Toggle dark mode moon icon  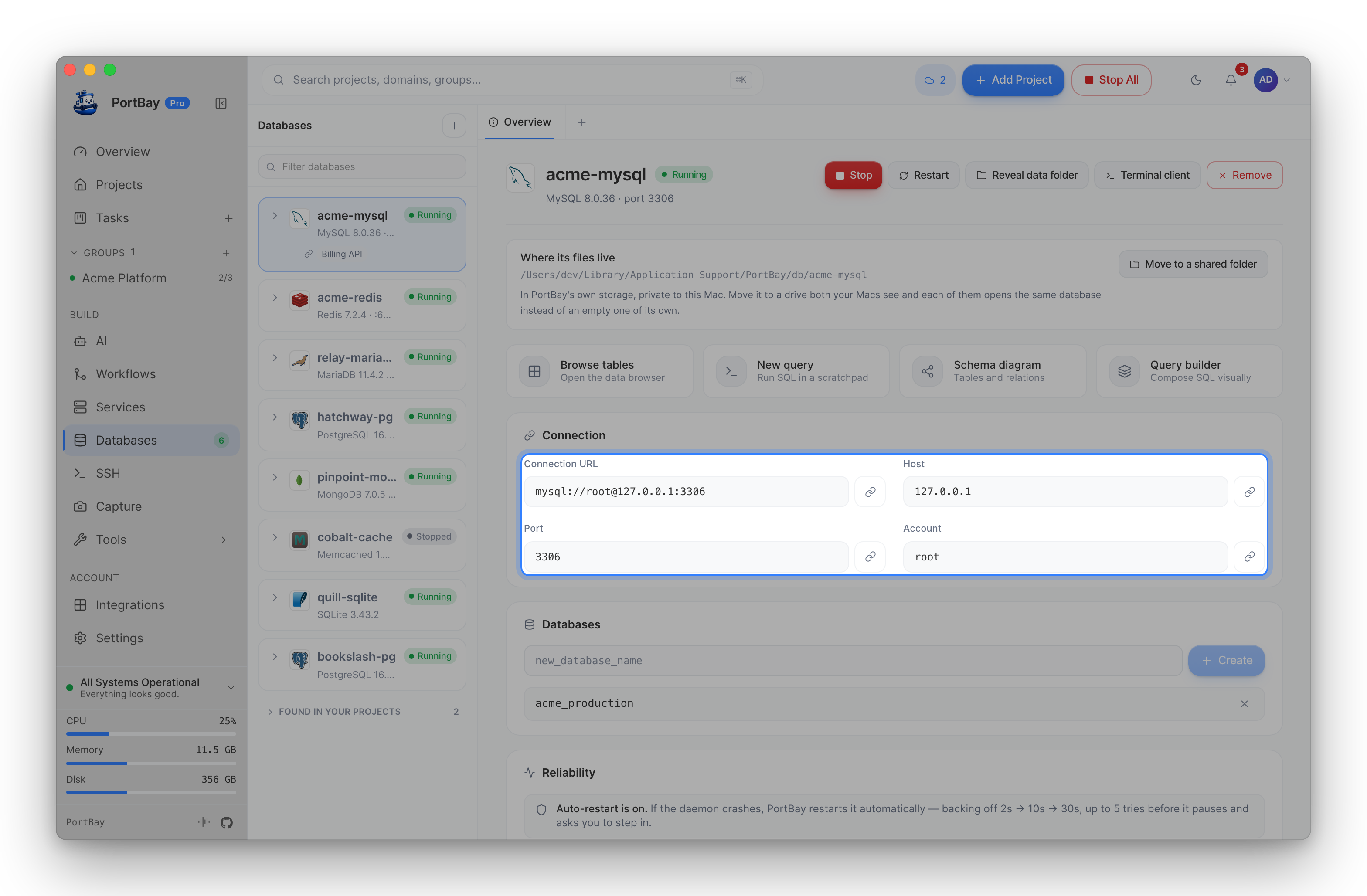pyautogui.click(x=1196, y=80)
